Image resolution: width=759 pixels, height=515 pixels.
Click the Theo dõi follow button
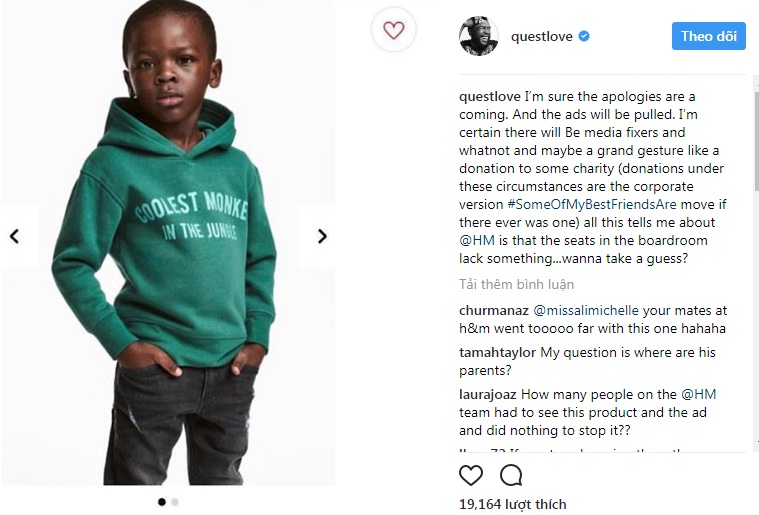point(708,36)
